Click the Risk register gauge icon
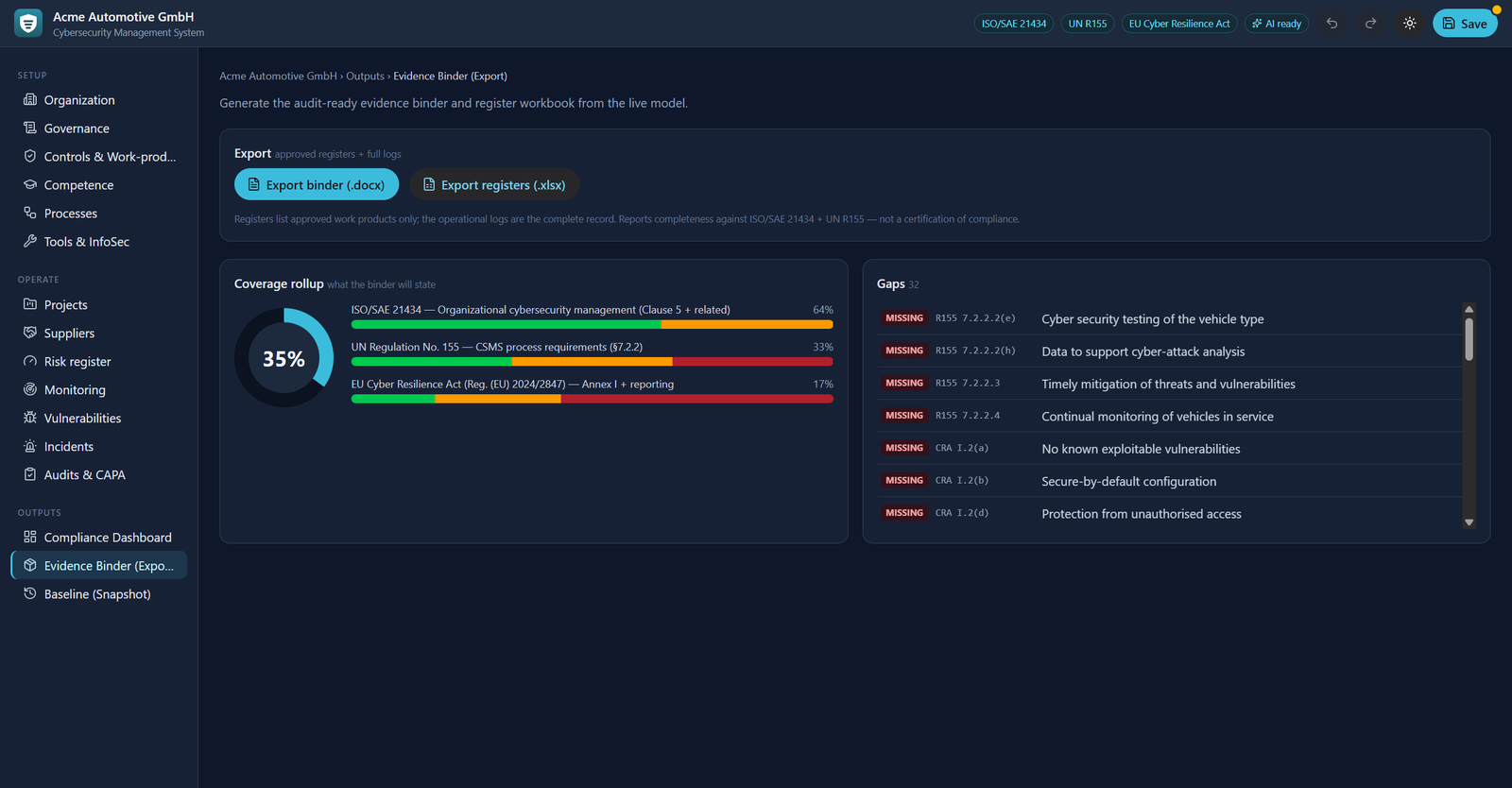Screen dimensions: 1512x788 tap(30, 361)
